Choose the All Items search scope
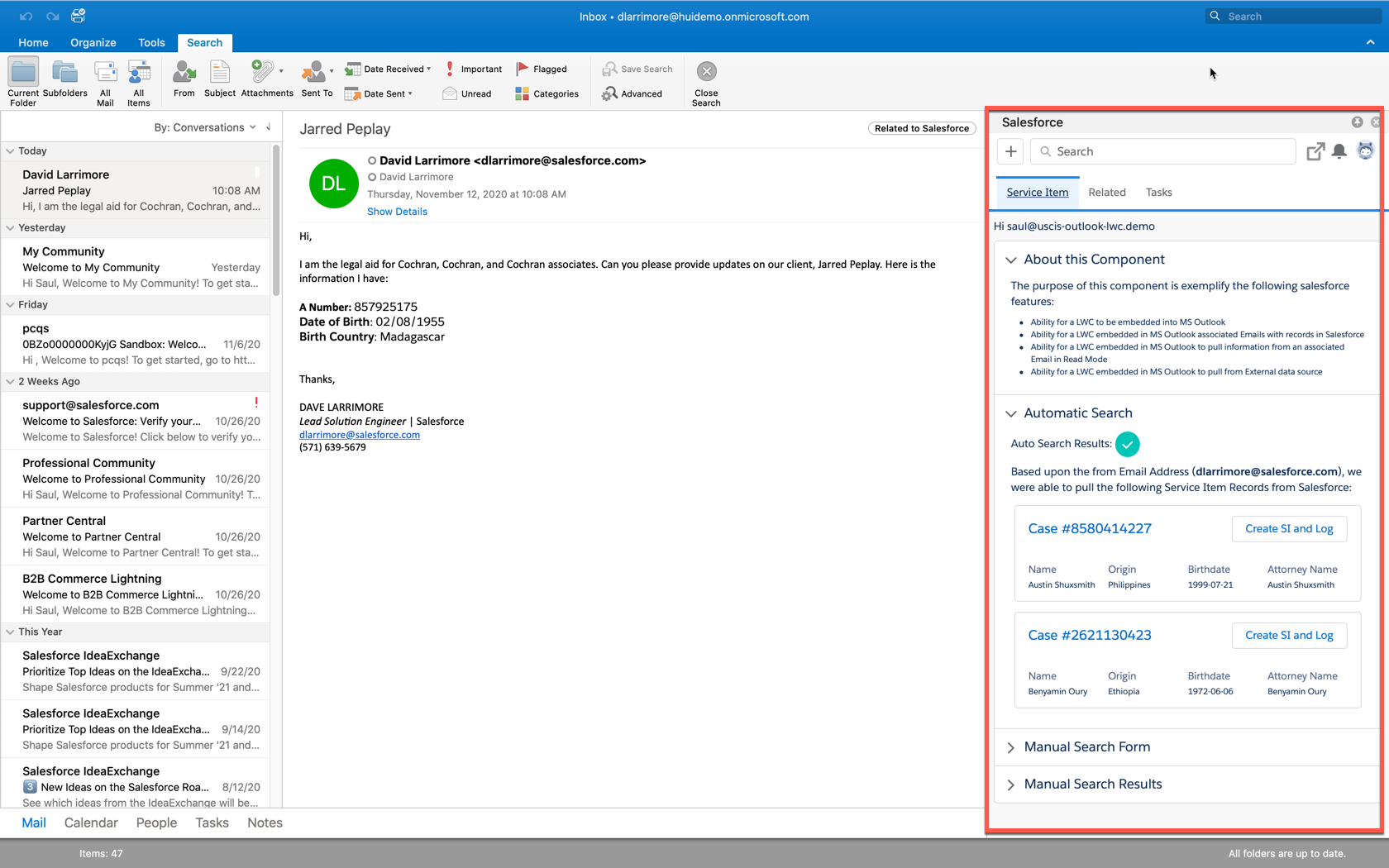Viewport: 1389px width, 868px height. click(x=139, y=83)
